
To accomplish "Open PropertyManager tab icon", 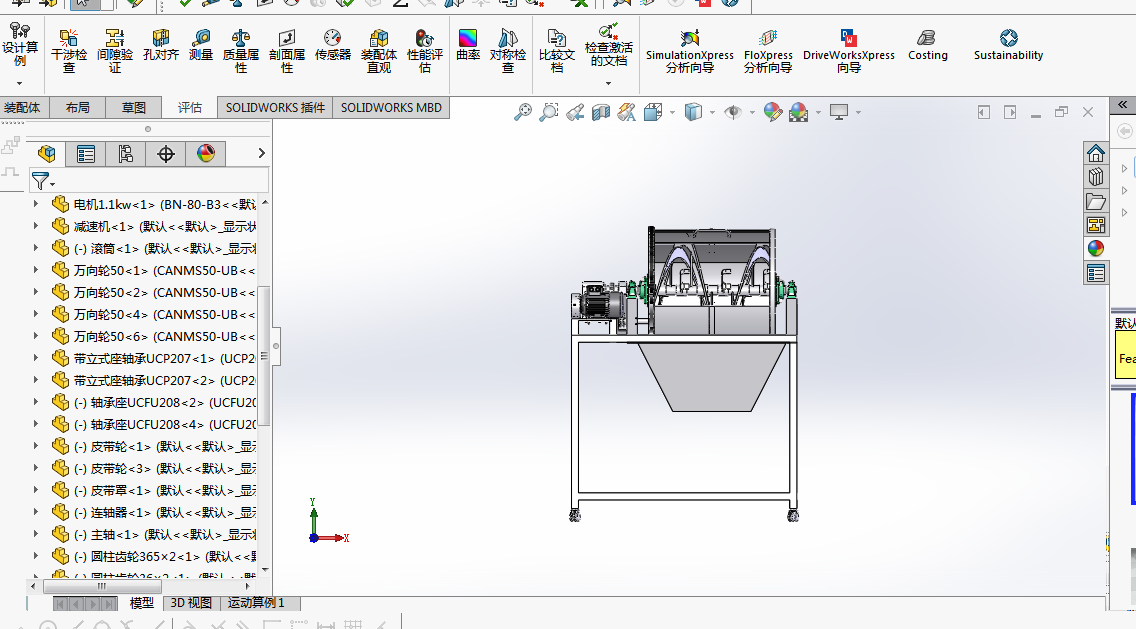I will click(85, 154).
